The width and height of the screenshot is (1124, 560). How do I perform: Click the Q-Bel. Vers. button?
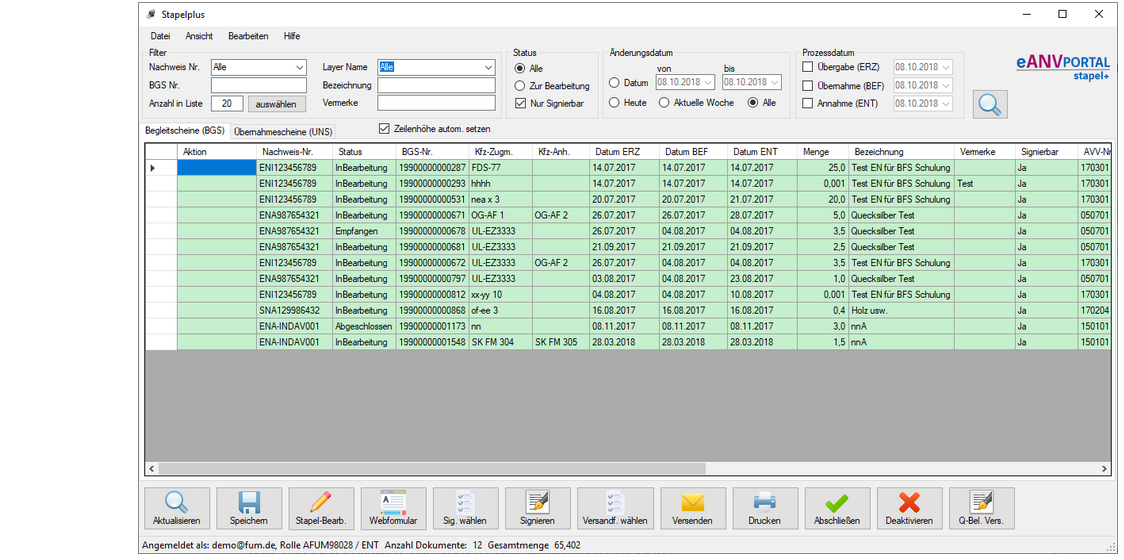pos(981,508)
